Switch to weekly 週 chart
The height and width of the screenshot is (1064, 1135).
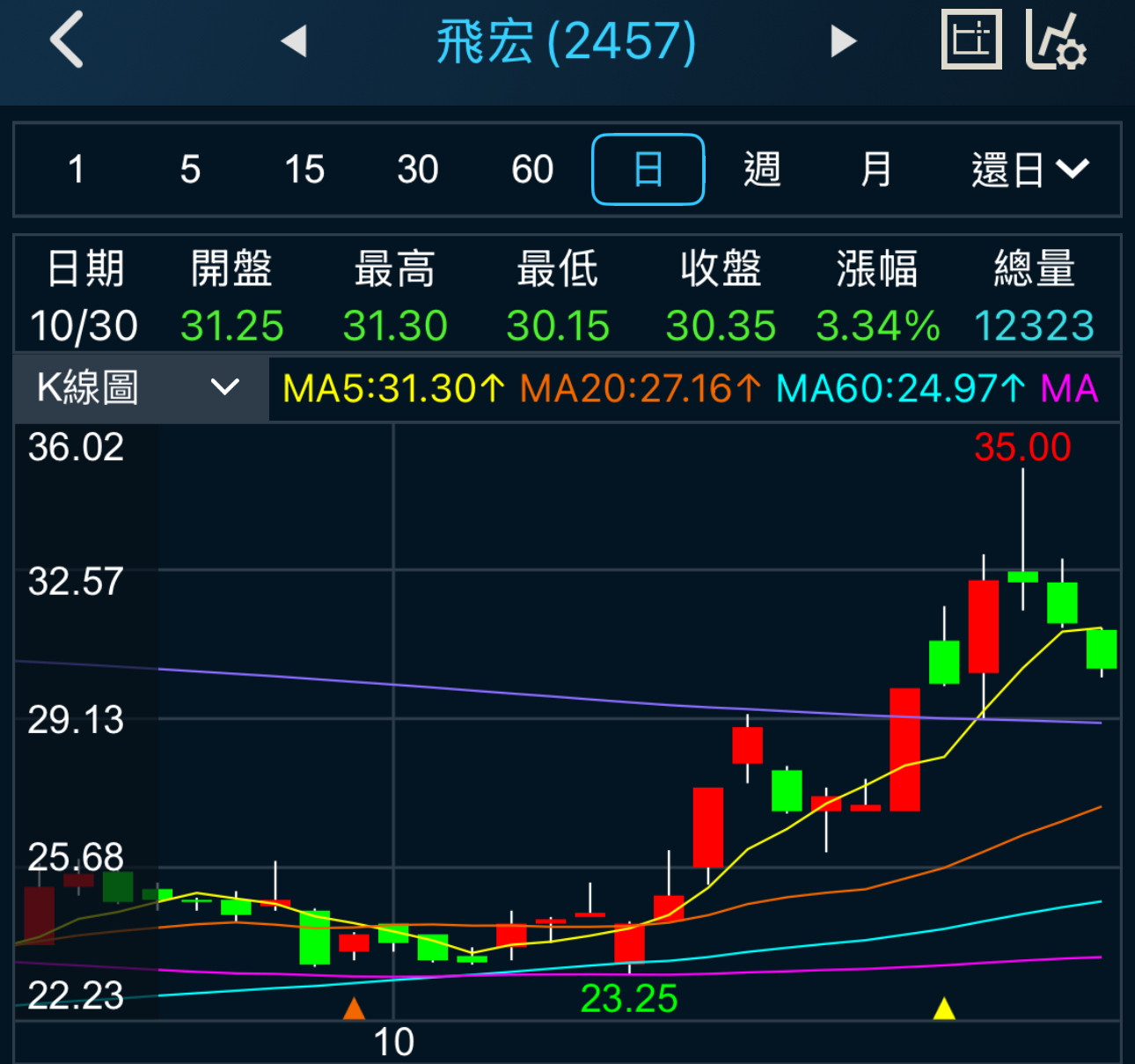click(762, 170)
